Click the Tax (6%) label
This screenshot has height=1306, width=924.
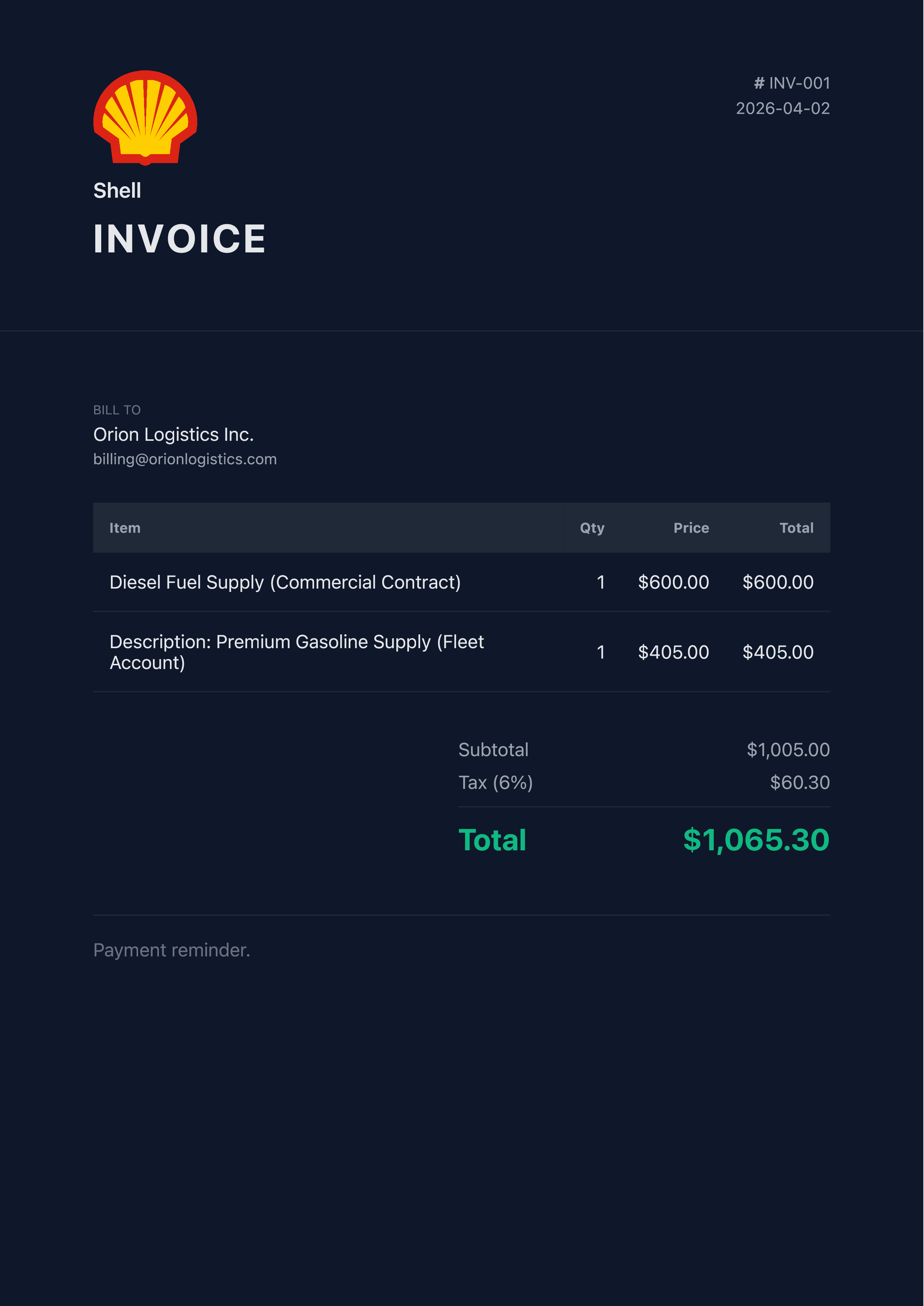(x=496, y=783)
